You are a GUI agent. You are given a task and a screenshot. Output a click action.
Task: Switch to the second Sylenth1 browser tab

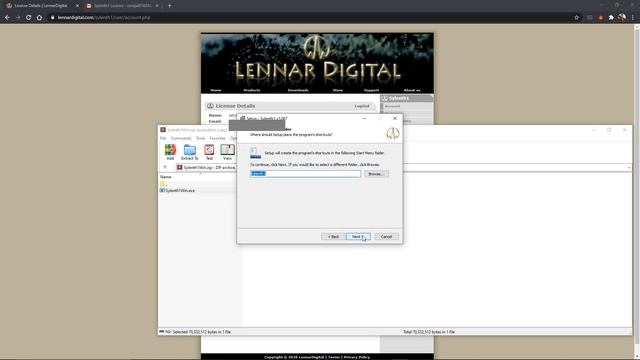point(122,6)
